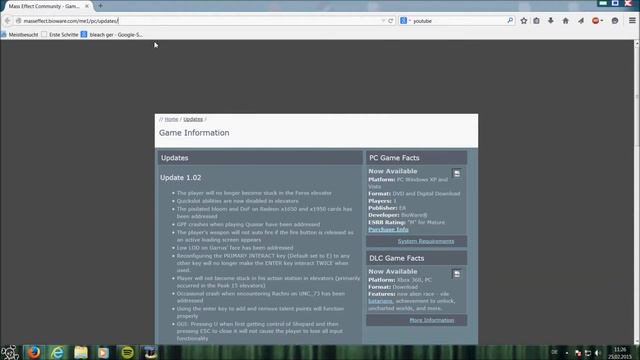Click the Update 1.02 heading
This screenshot has height=360, width=640.
coord(180,178)
